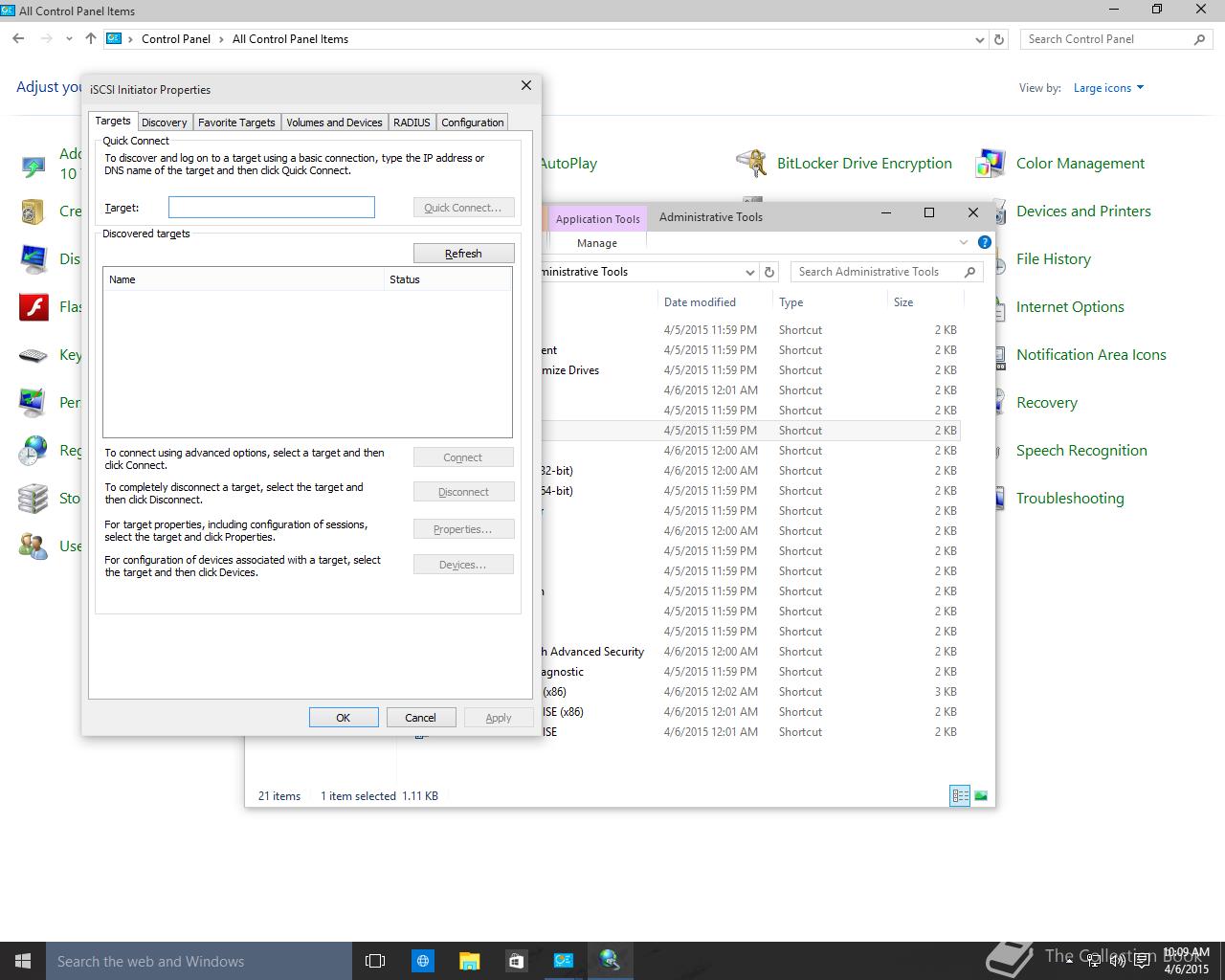The width and height of the screenshot is (1225, 980).
Task: Switch to the Favorite Targets tab
Action: (x=236, y=122)
